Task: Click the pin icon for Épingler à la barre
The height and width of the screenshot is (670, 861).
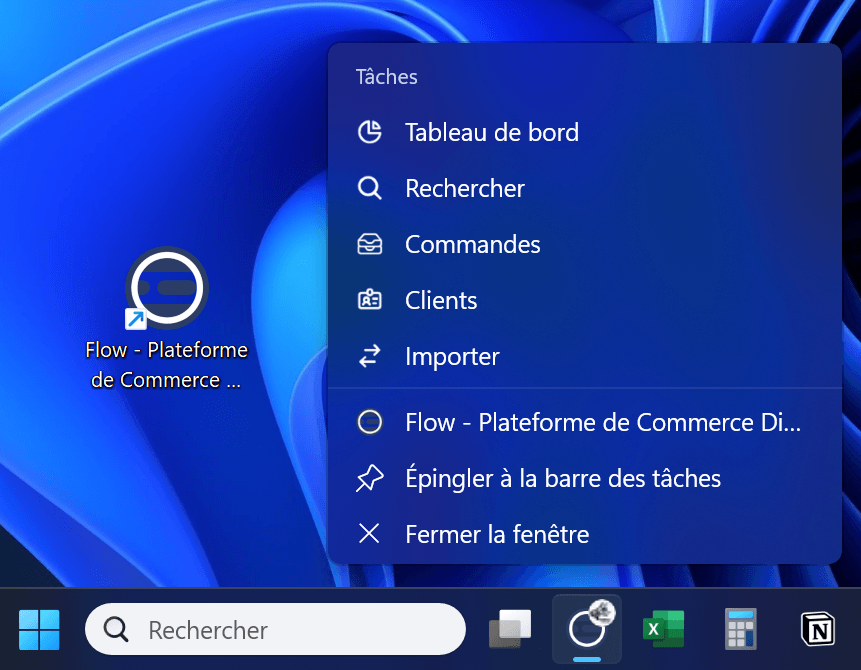Action: click(370, 479)
